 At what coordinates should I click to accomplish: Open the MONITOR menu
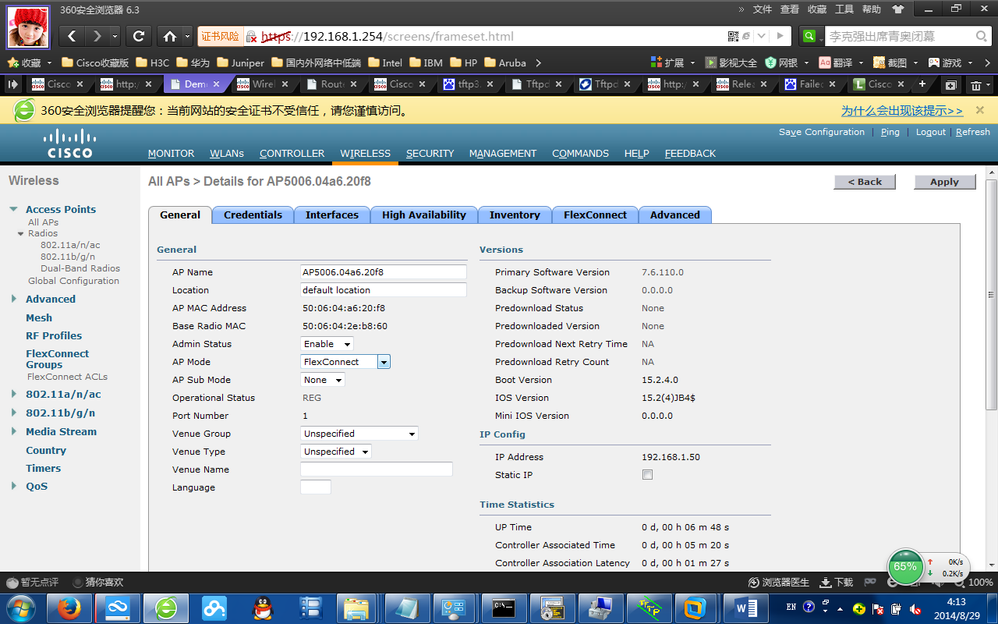171,153
